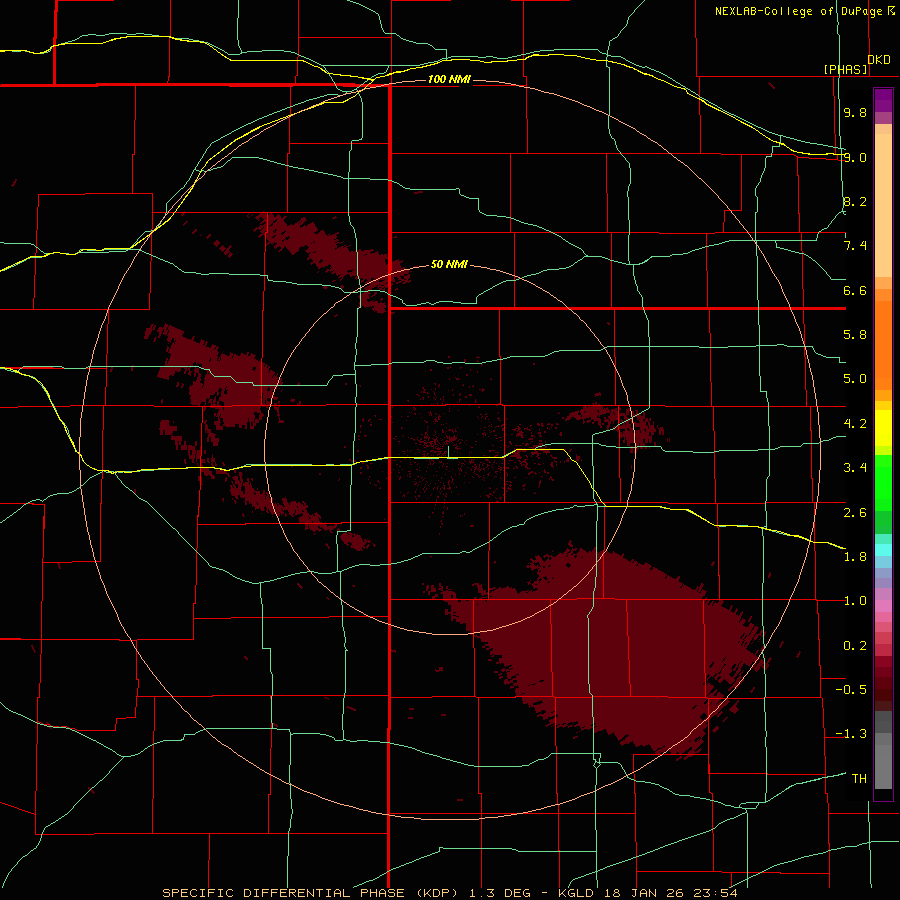Click the pink band on the color bar
The width and height of the screenshot is (900, 900).
[x=883, y=606]
